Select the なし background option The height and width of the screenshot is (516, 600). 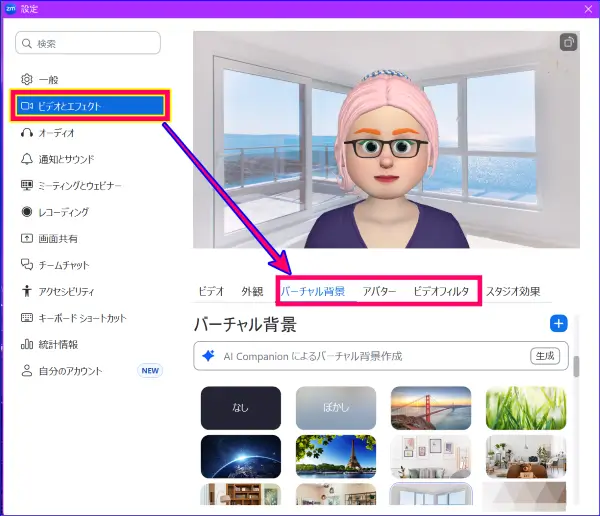click(241, 408)
